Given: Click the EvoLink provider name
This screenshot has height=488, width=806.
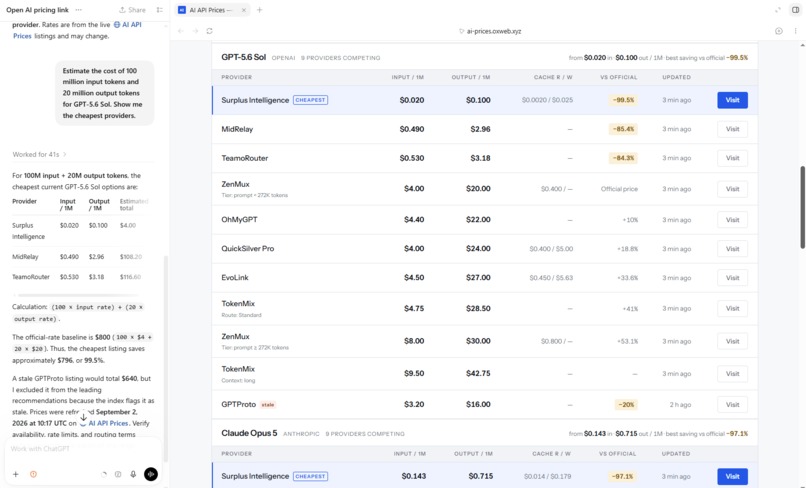Looking at the screenshot, I should tap(235, 278).
